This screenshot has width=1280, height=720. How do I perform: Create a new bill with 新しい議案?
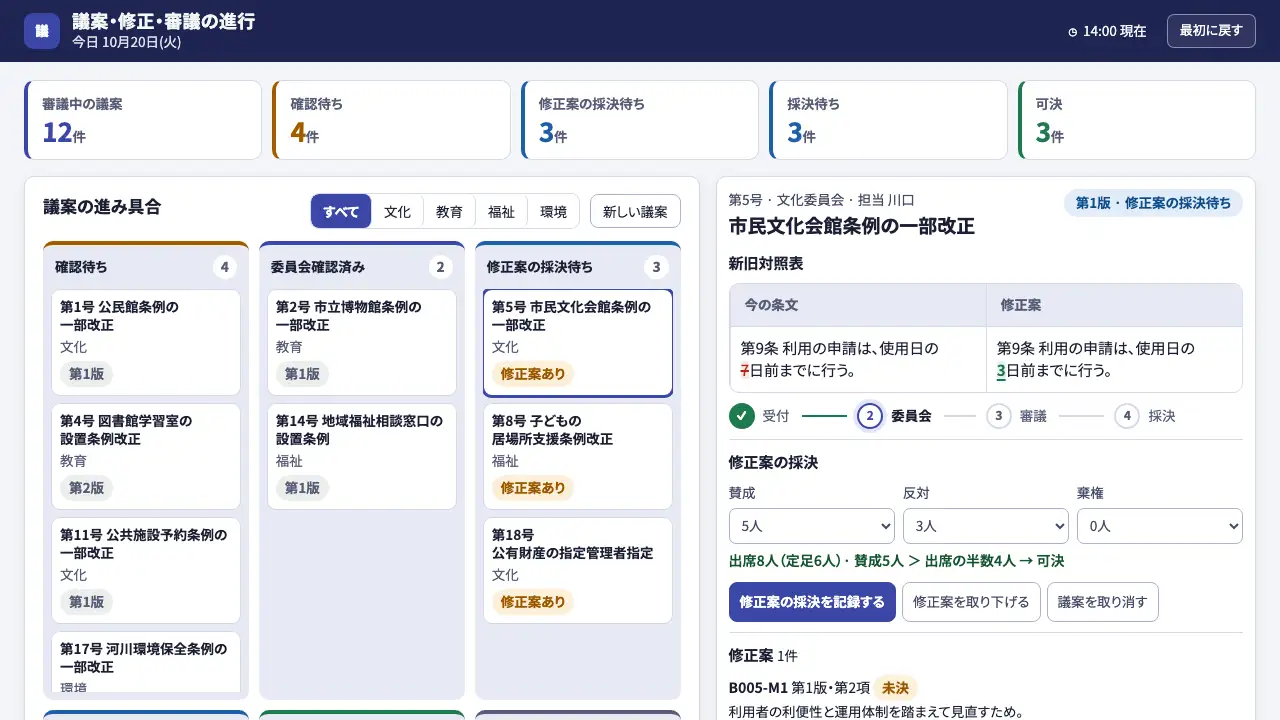point(635,211)
